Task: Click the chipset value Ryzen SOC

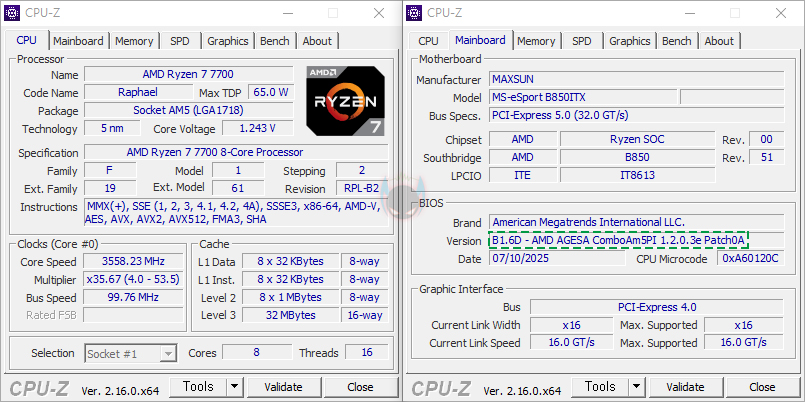Action: point(637,139)
